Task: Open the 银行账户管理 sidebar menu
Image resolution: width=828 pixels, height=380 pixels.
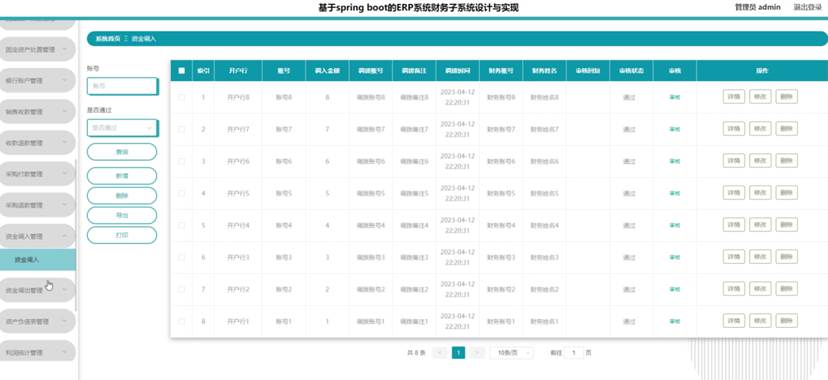Action: [x=36, y=81]
